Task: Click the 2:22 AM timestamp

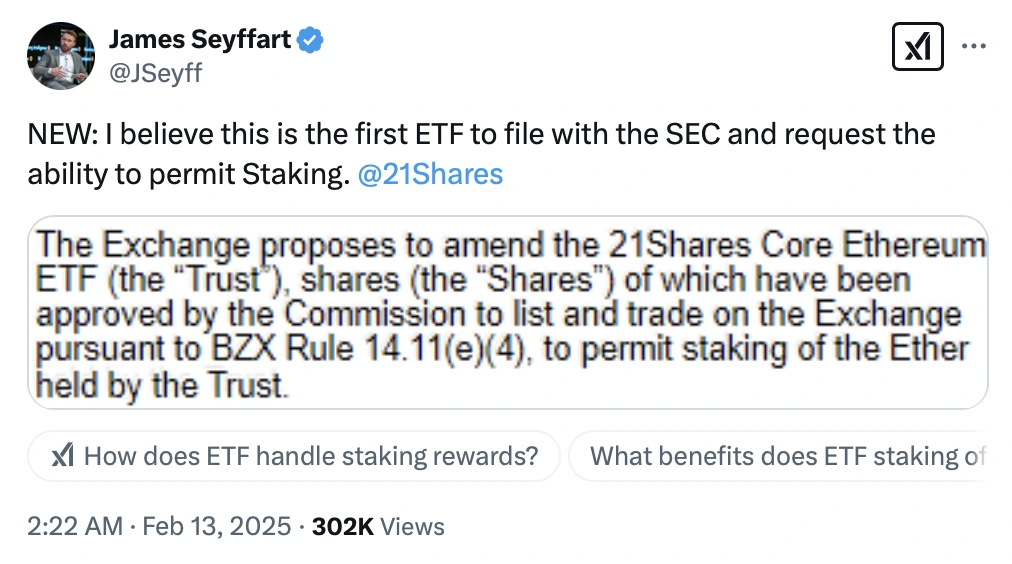Action: coord(75,526)
